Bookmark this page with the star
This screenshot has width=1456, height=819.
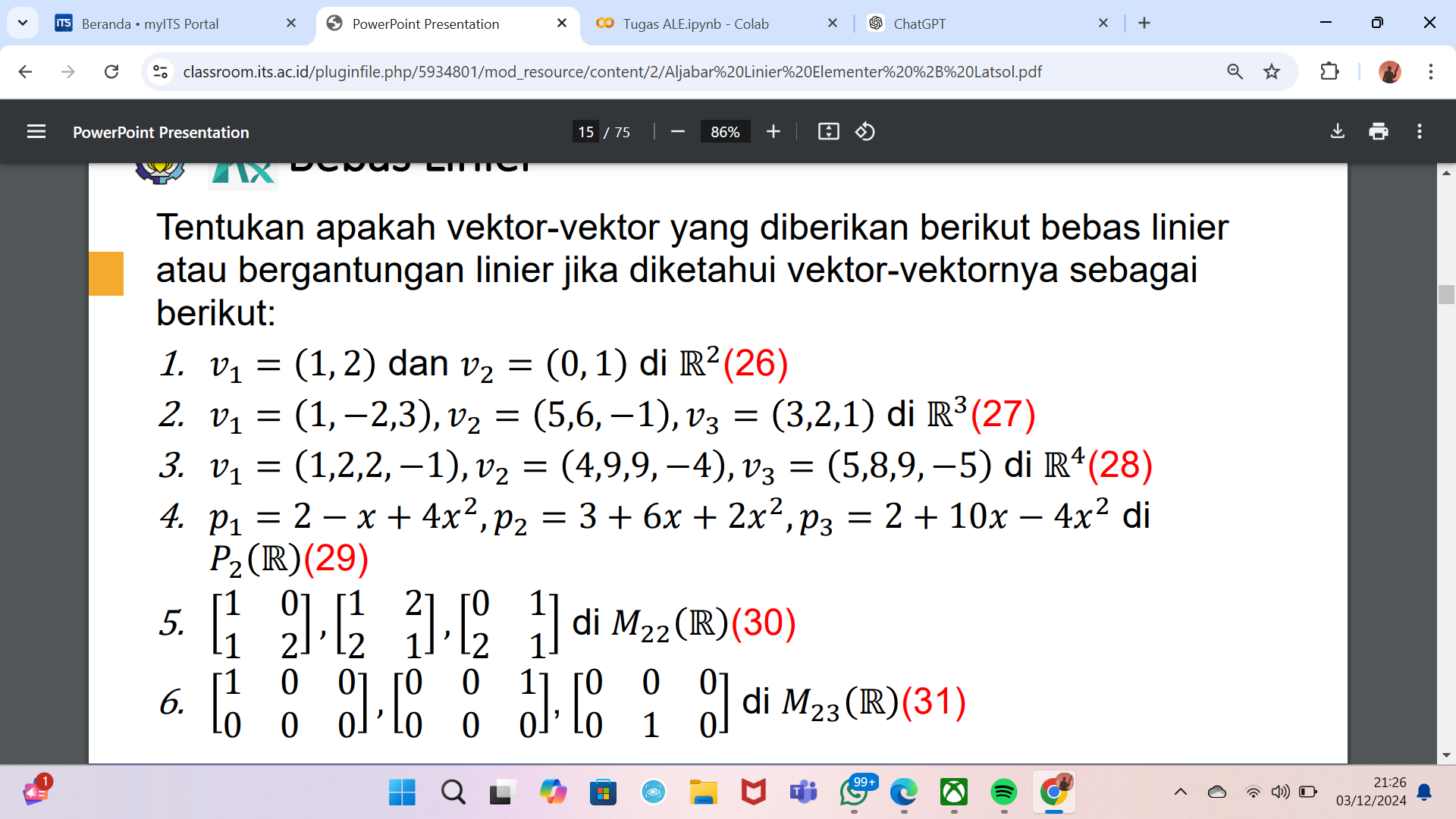coord(1272,71)
